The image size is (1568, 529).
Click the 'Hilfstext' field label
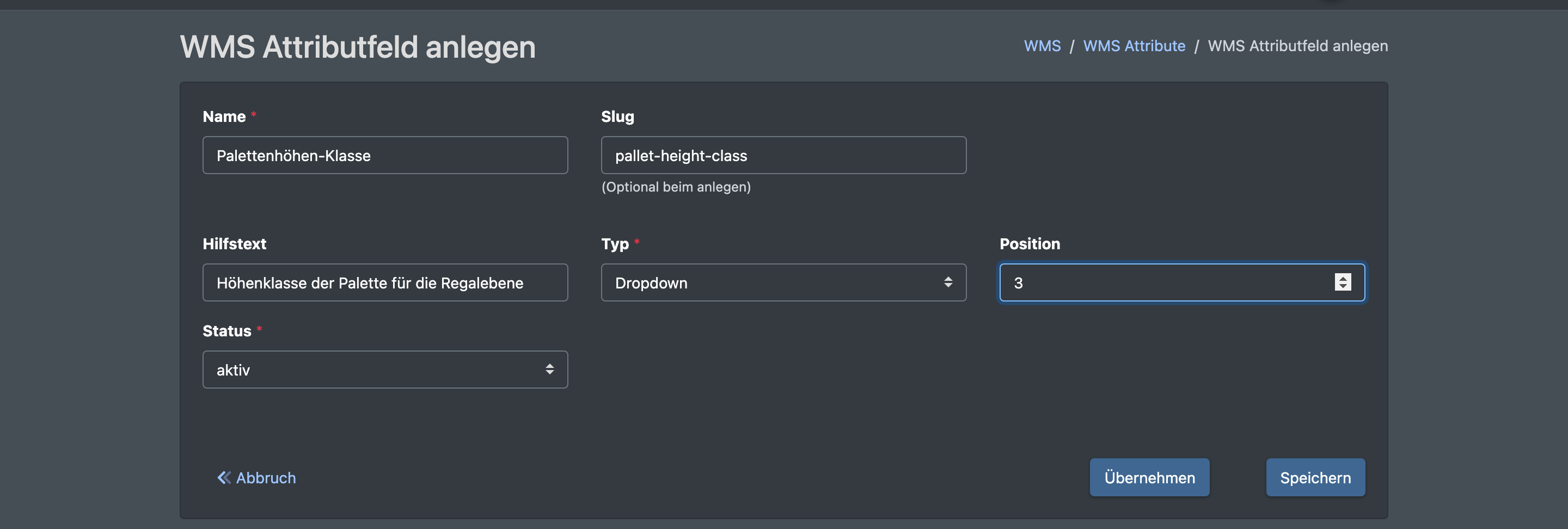coord(234,243)
